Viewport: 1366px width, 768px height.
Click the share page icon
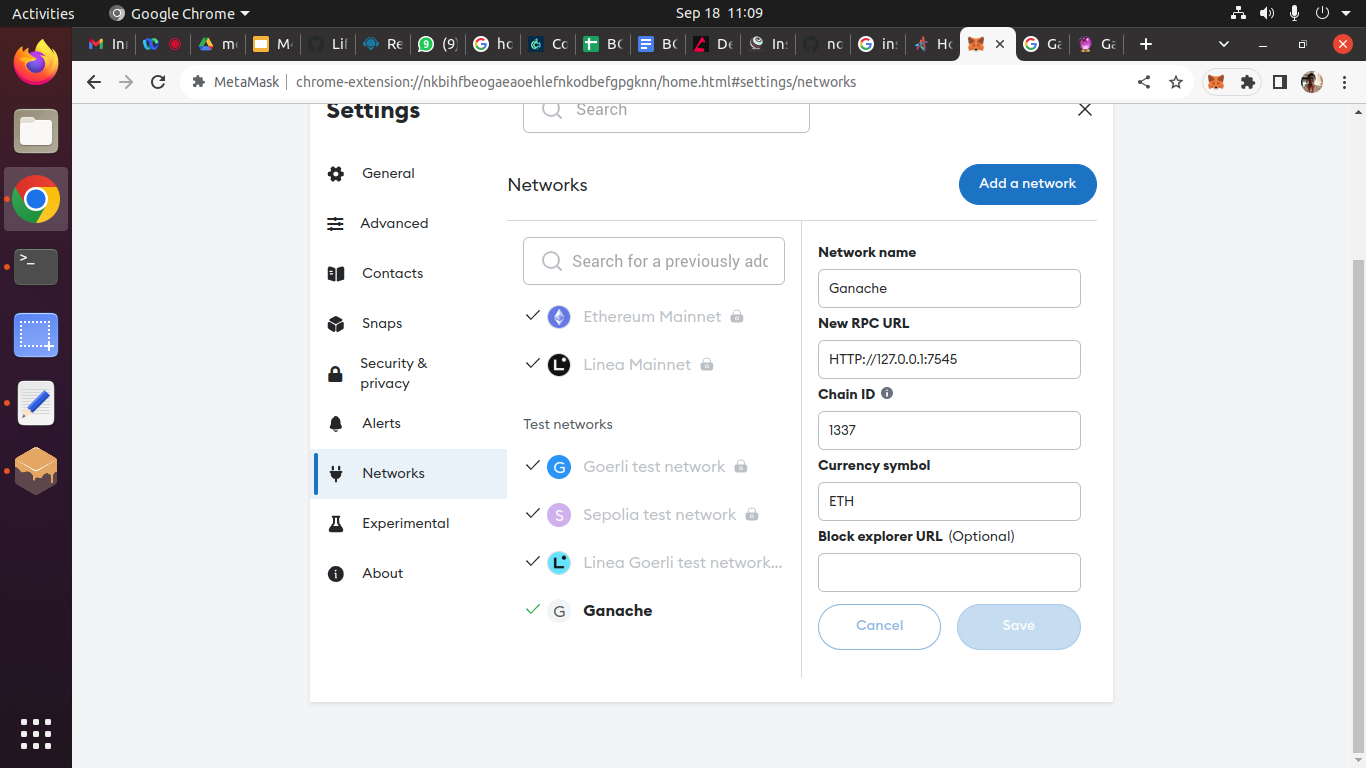pos(1144,82)
